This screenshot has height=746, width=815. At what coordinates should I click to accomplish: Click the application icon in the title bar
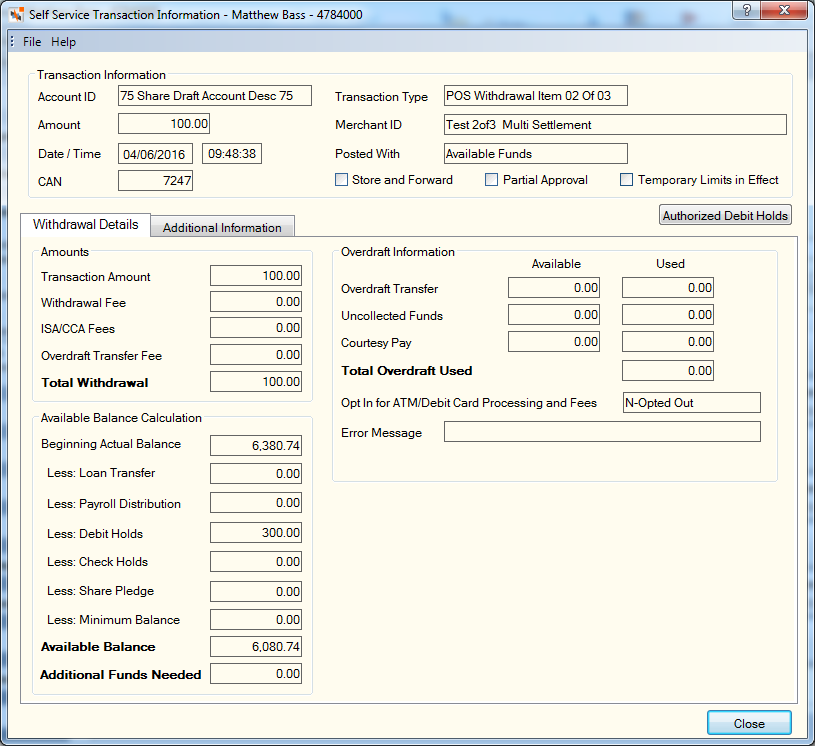point(16,15)
